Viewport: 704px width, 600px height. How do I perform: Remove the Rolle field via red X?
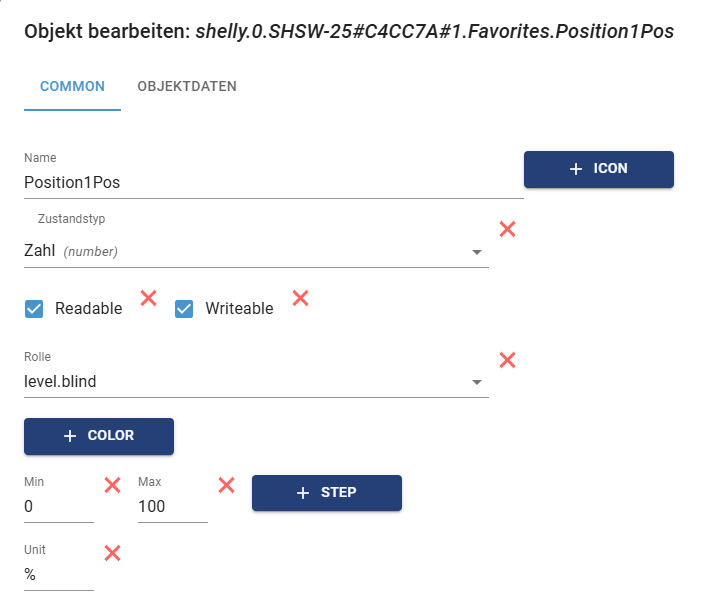click(507, 360)
